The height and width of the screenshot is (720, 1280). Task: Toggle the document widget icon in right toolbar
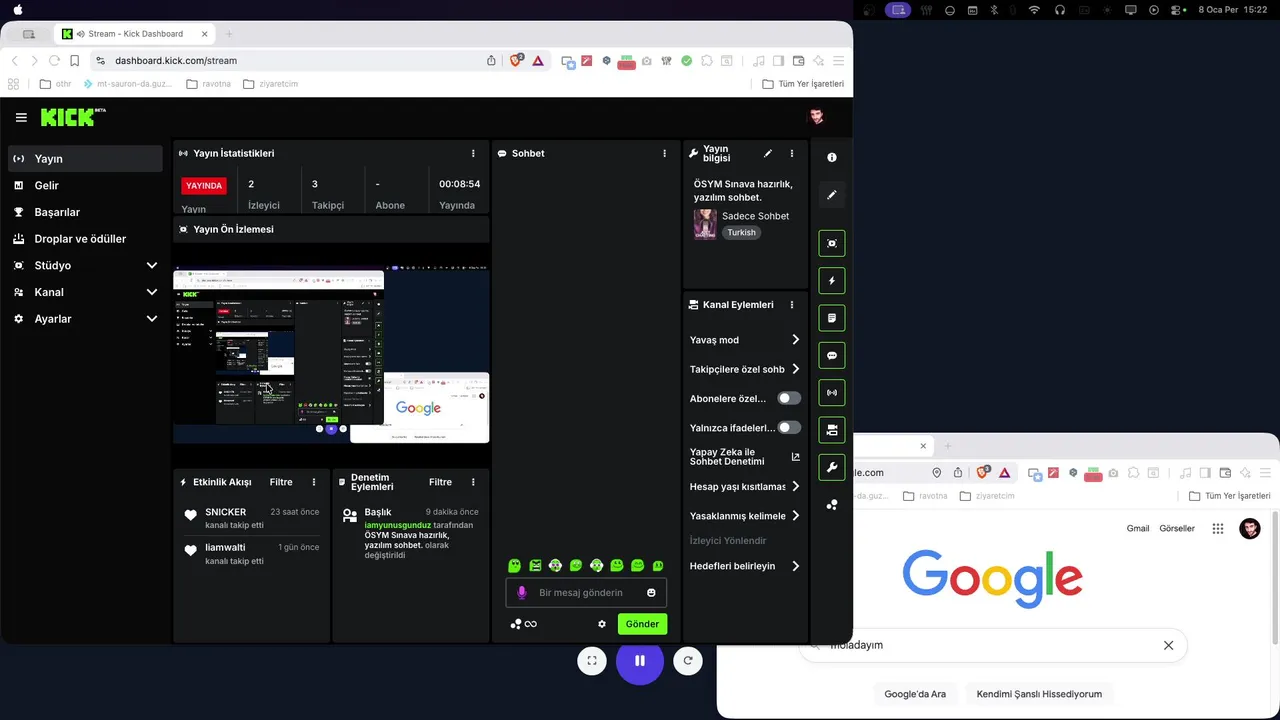(x=832, y=318)
